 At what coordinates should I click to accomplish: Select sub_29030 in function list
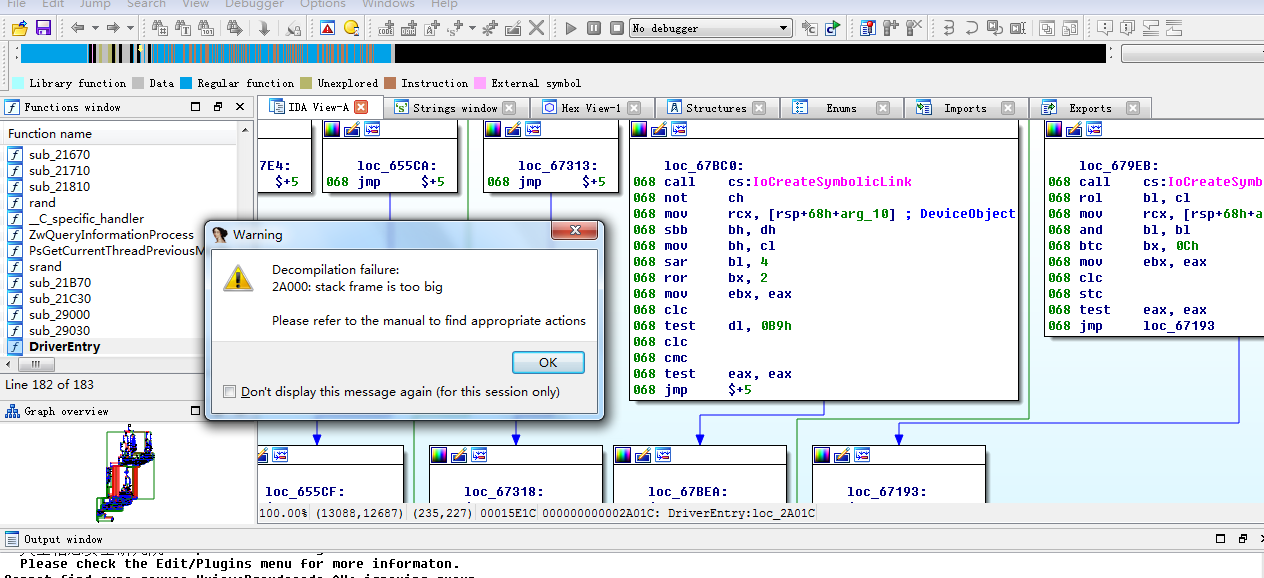(x=59, y=331)
